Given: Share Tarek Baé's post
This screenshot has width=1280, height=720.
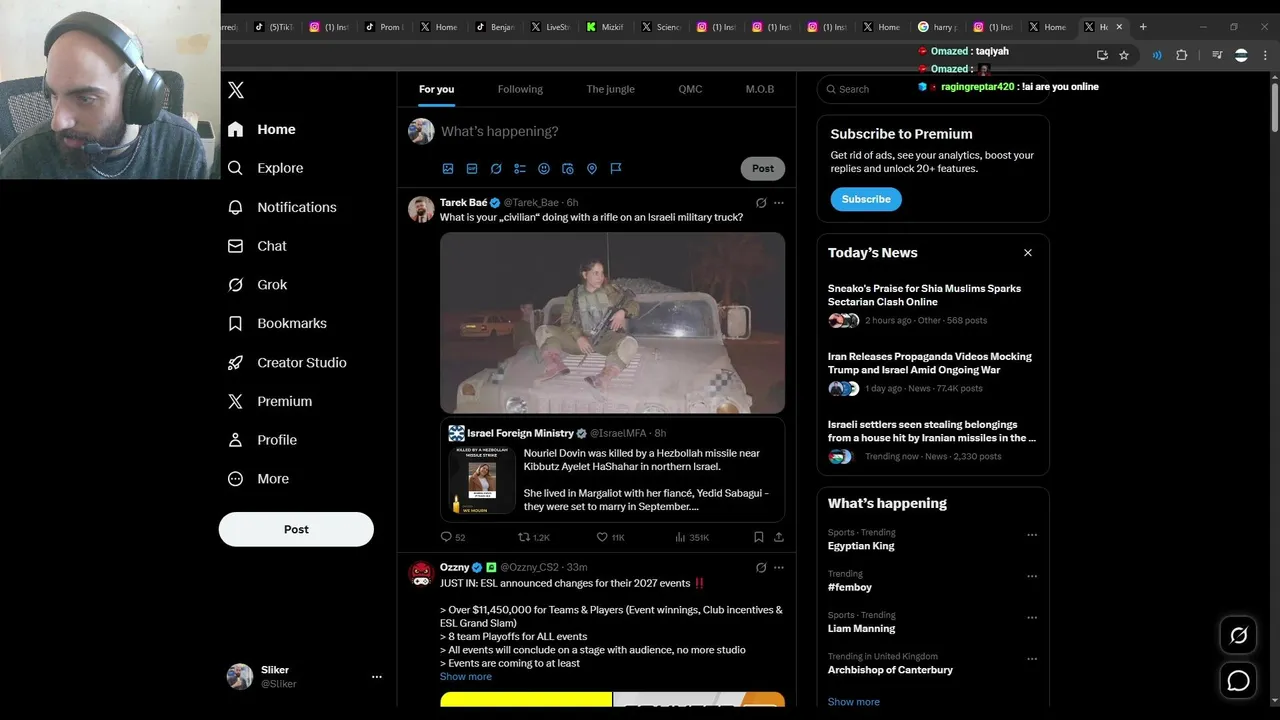Looking at the screenshot, I should coord(779,537).
